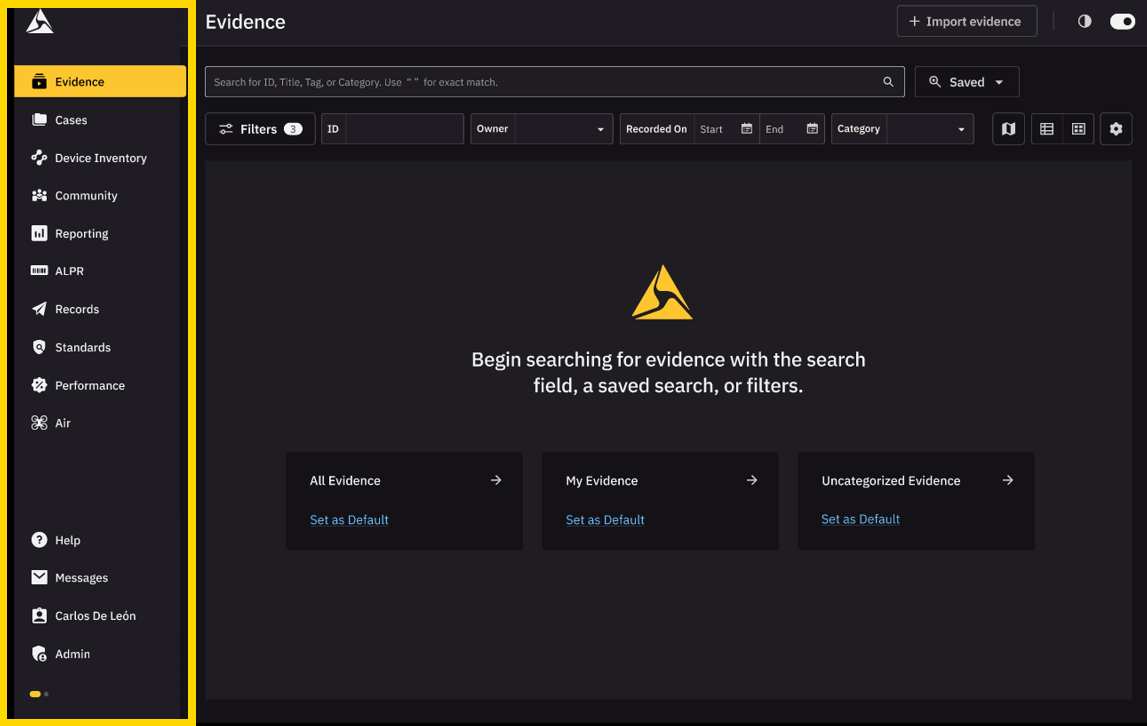Screen dimensions: 1147x726
Task: Open the Filters panel button
Action: (260, 129)
